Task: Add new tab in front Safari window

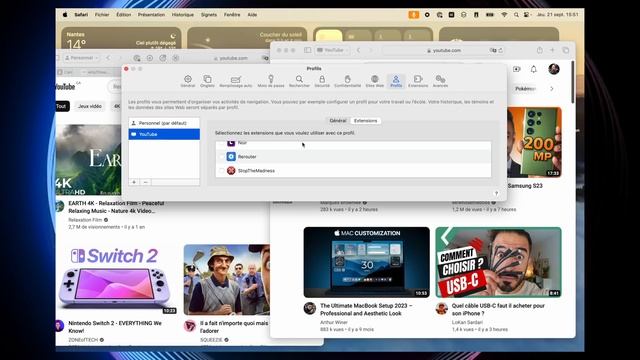Action: click(x=552, y=50)
